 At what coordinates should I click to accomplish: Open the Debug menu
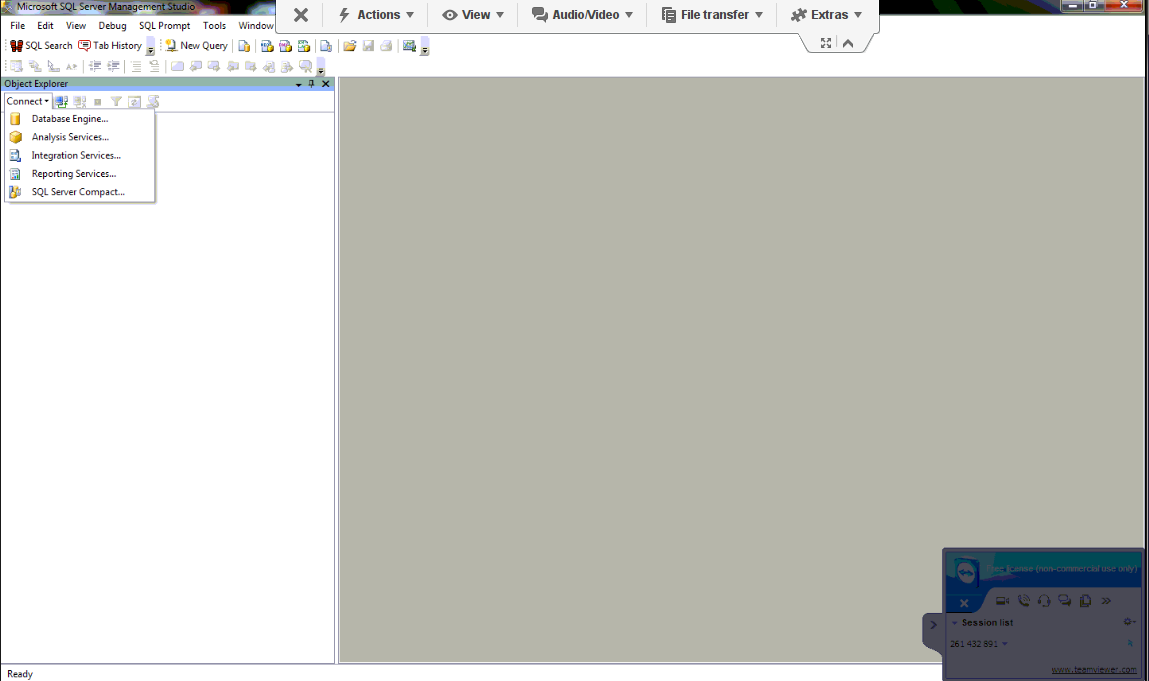(x=112, y=26)
